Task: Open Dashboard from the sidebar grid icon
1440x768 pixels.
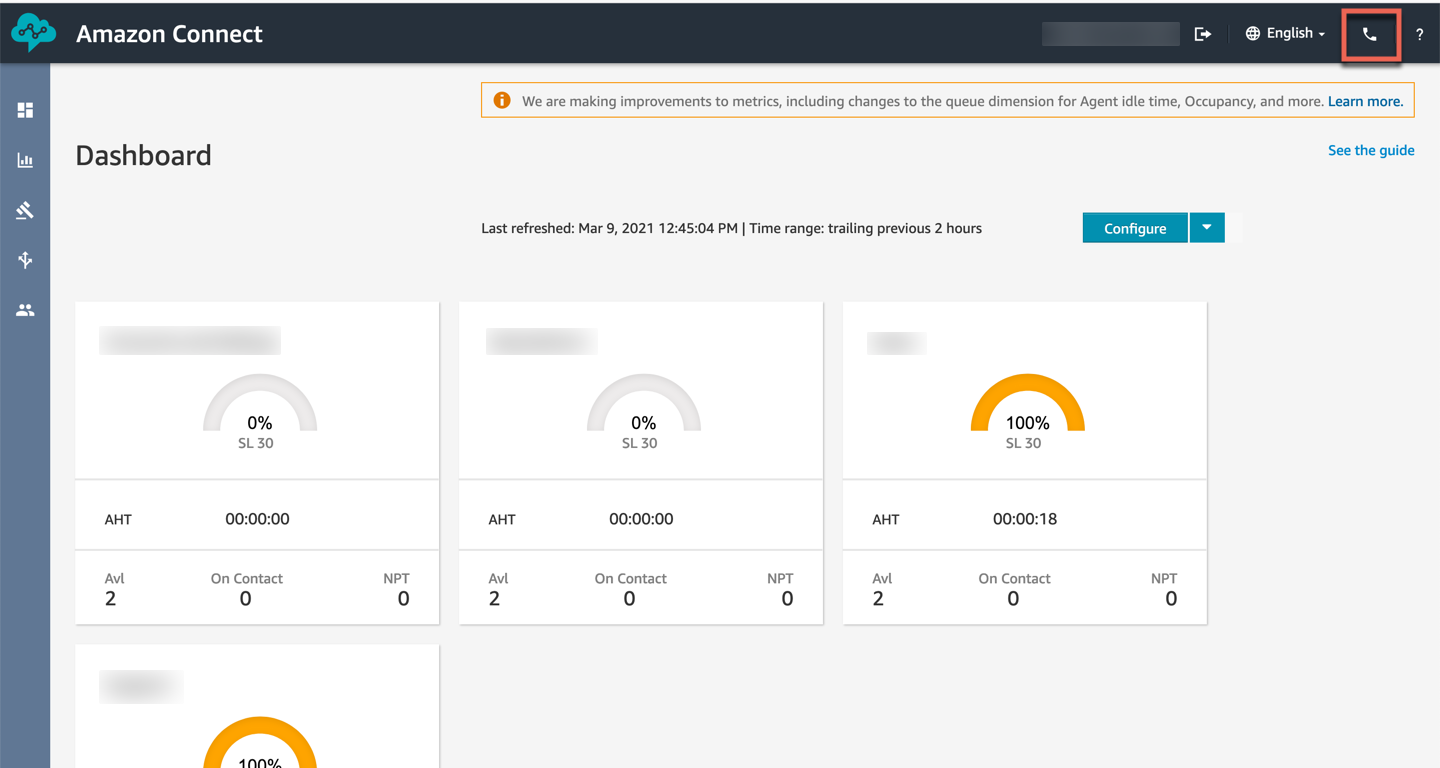Action: click(25, 110)
